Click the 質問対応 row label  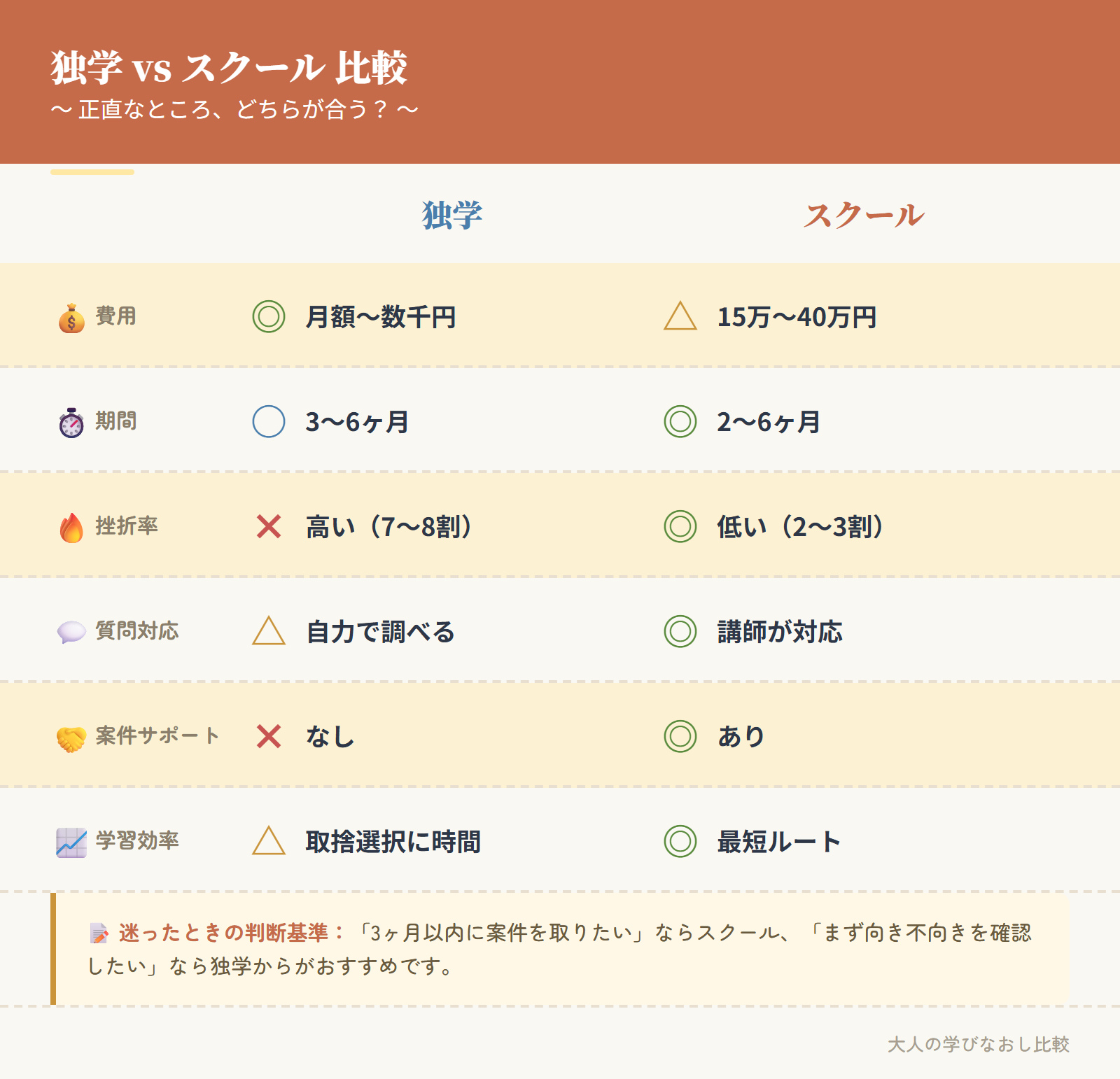pos(137,631)
